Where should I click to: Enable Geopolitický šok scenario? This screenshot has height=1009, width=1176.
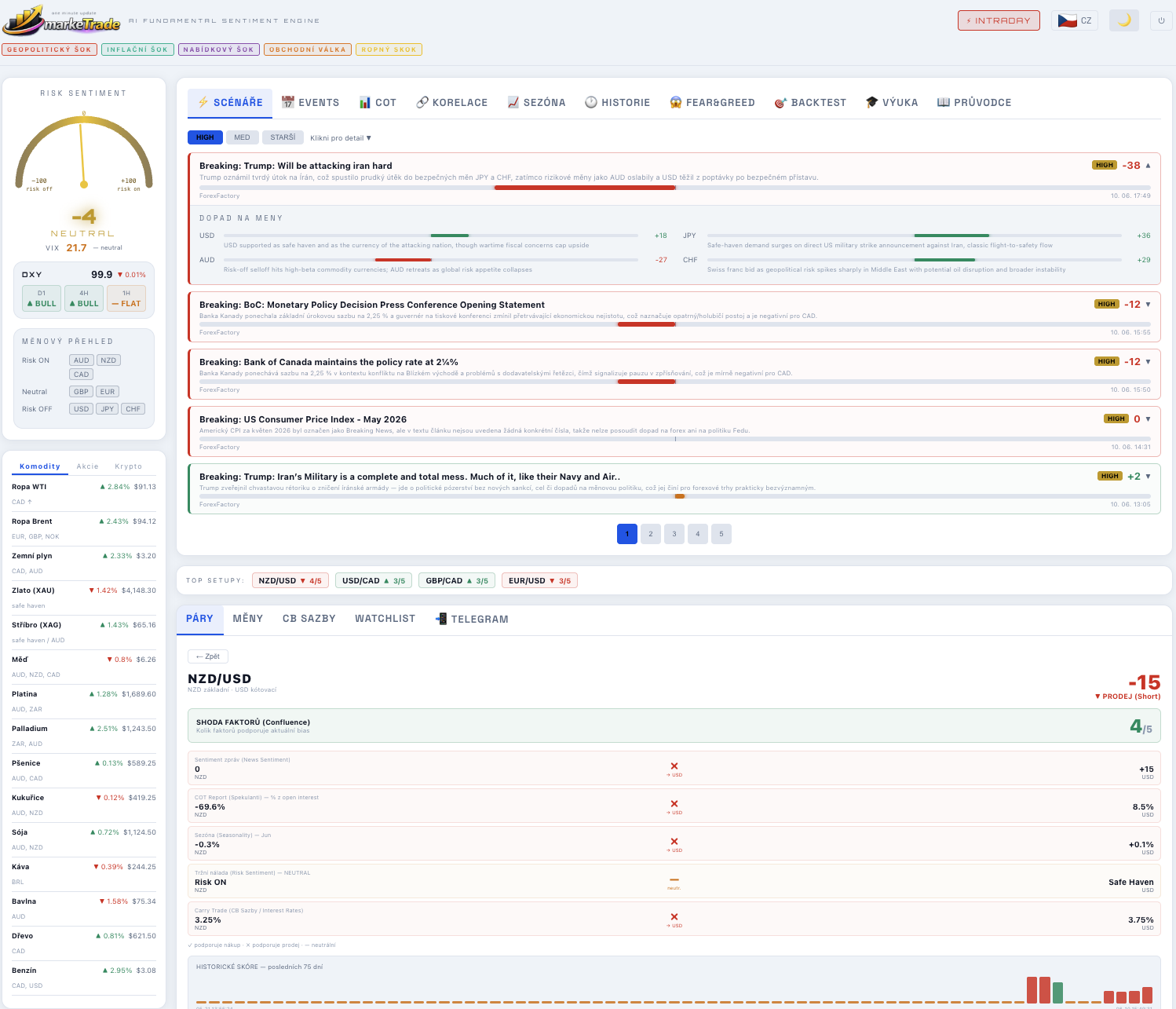click(49, 49)
